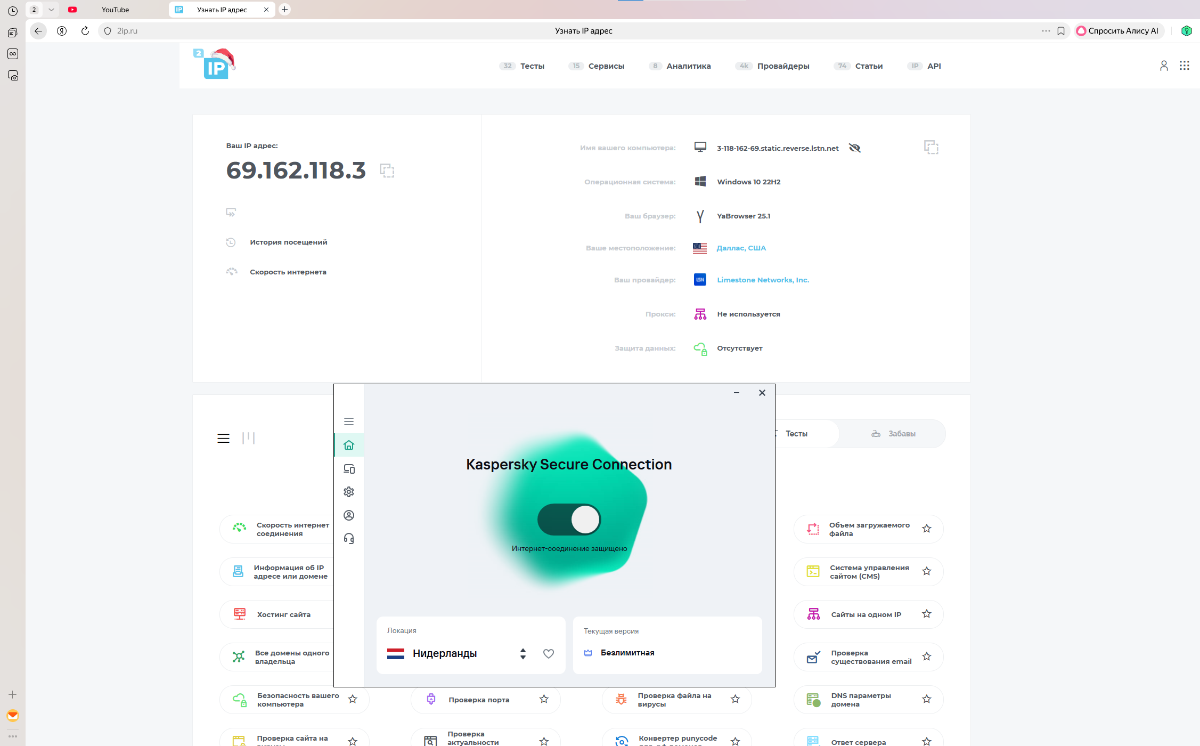Open Kaspersky support headset icon
The image size is (1200, 746).
[x=349, y=538]
